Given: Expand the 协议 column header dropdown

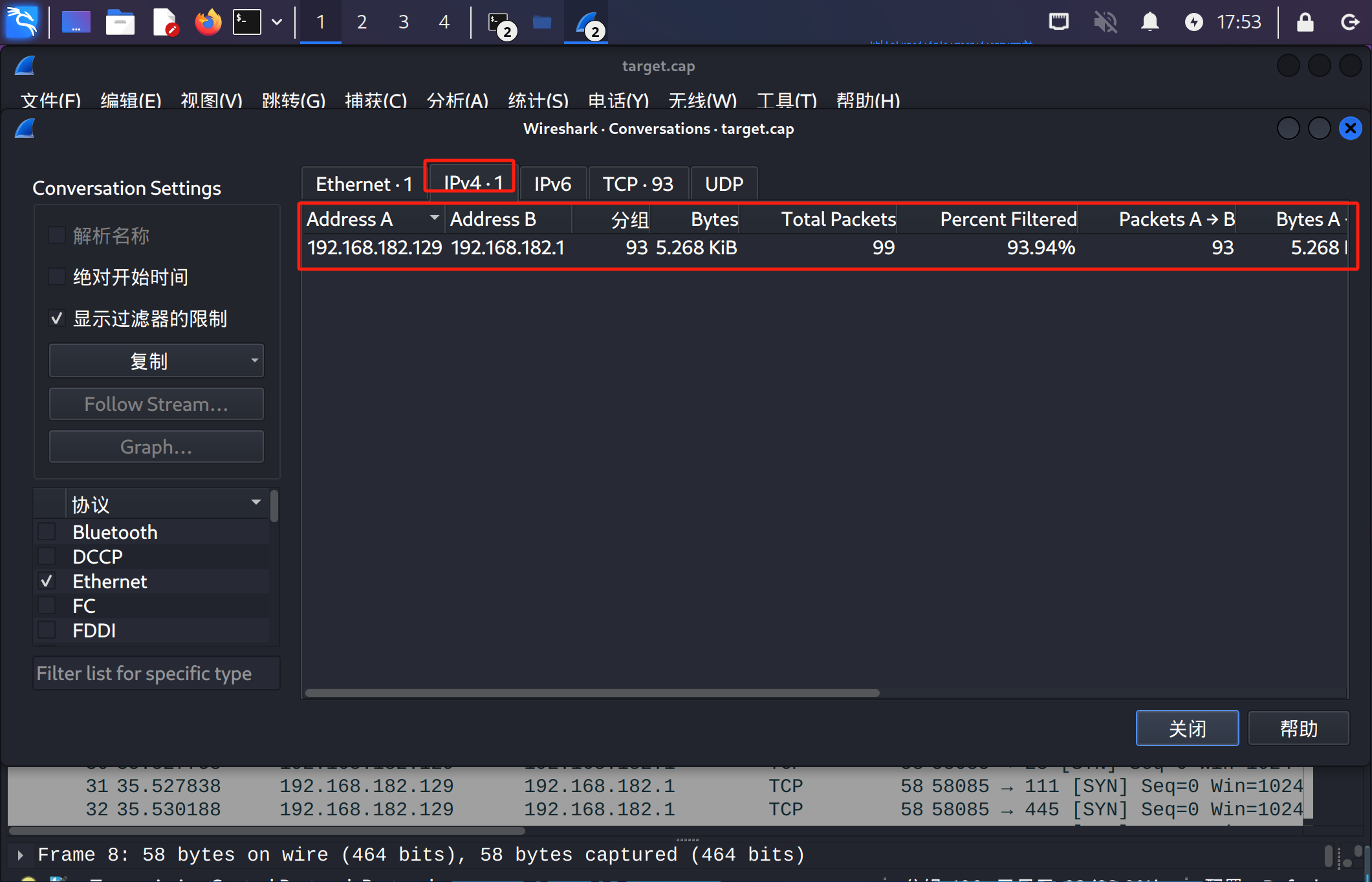Looking at the screenshot, I should [x=256, y=503].
